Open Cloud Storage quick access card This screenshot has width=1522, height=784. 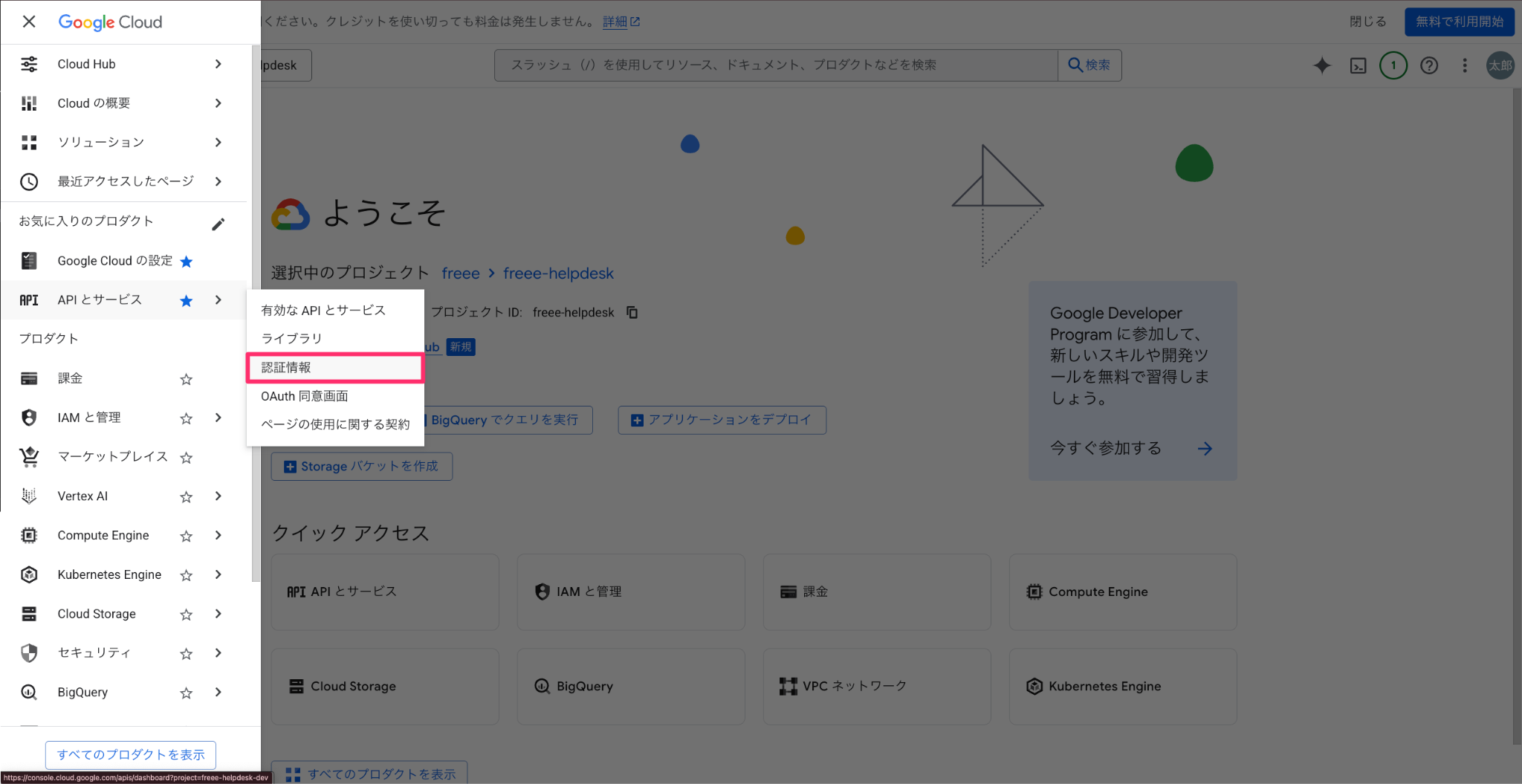(x=385, y=687)
